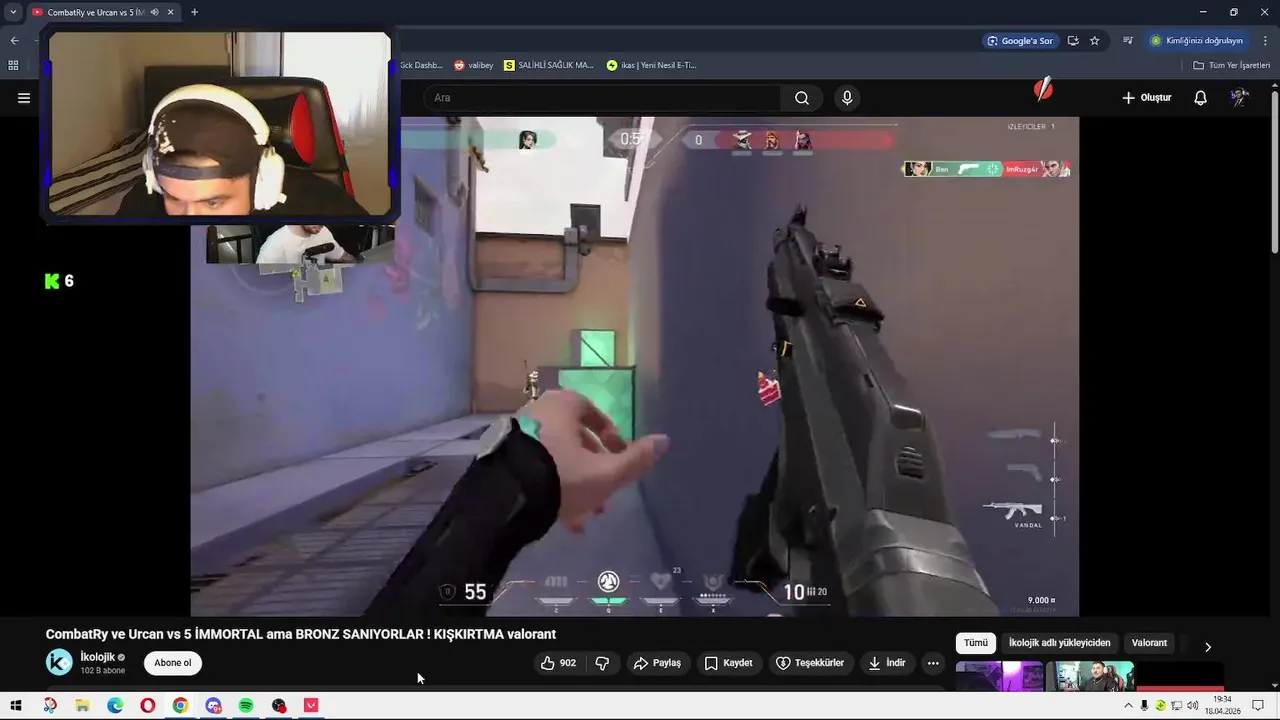Image resolution: width=1280 pixels, height=720 pixels.
Task: Open the YouTube account avatar menu
Action: (x=1240, y=98)
